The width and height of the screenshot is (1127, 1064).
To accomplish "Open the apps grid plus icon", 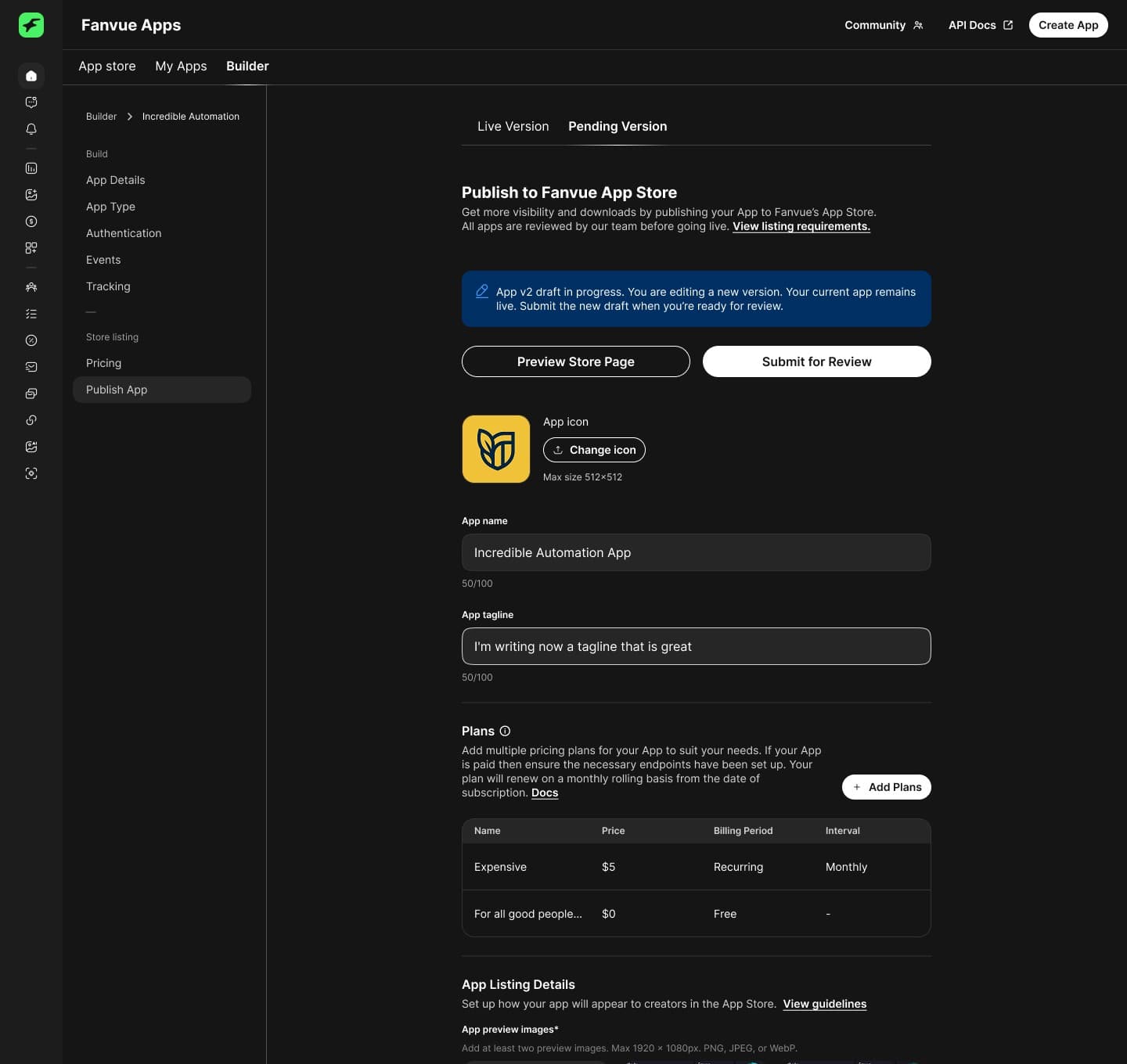I will 31,248.
